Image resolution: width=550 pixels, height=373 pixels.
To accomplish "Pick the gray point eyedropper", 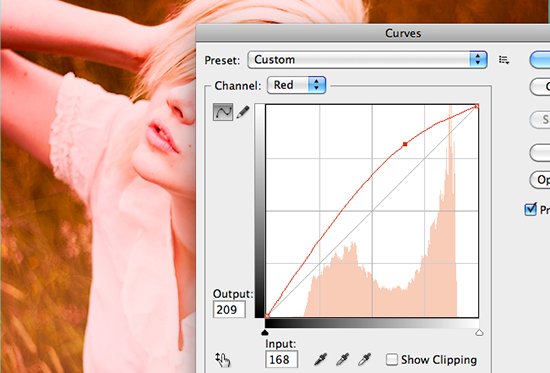I will pos(342,360).
